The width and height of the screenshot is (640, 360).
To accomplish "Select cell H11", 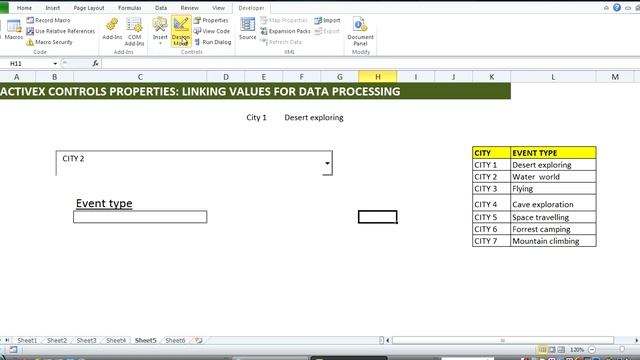I will [x=378, y=217].
